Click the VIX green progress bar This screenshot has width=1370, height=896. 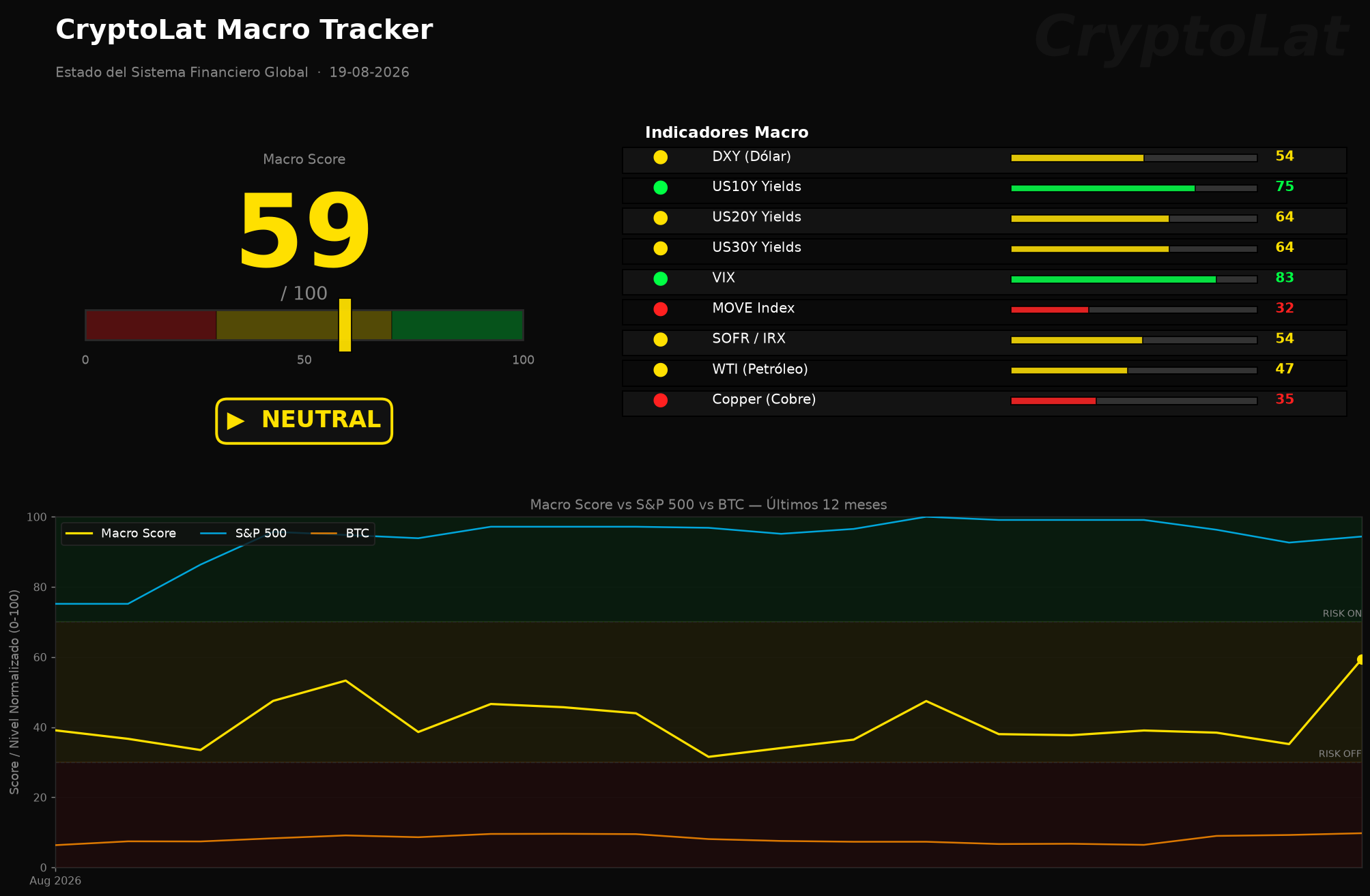point(1134,280)
